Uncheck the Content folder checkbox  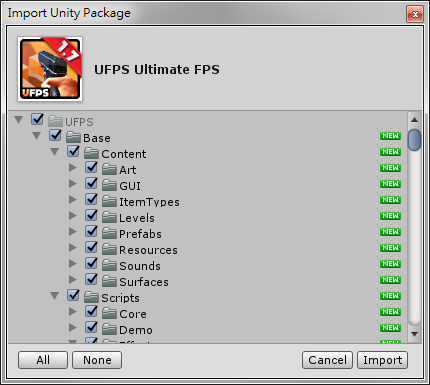click(x=73, y=151)
